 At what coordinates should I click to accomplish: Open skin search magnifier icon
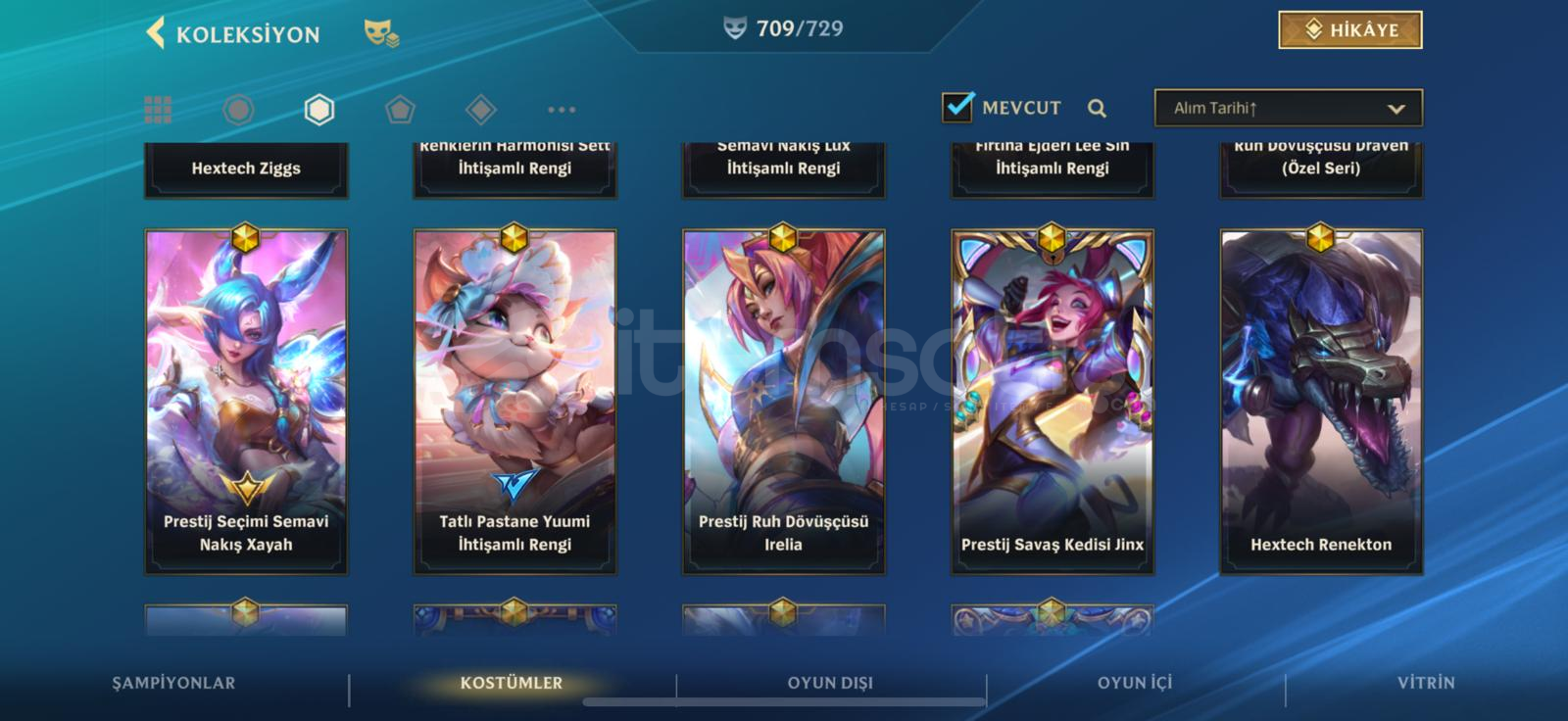pos(1098,109)
